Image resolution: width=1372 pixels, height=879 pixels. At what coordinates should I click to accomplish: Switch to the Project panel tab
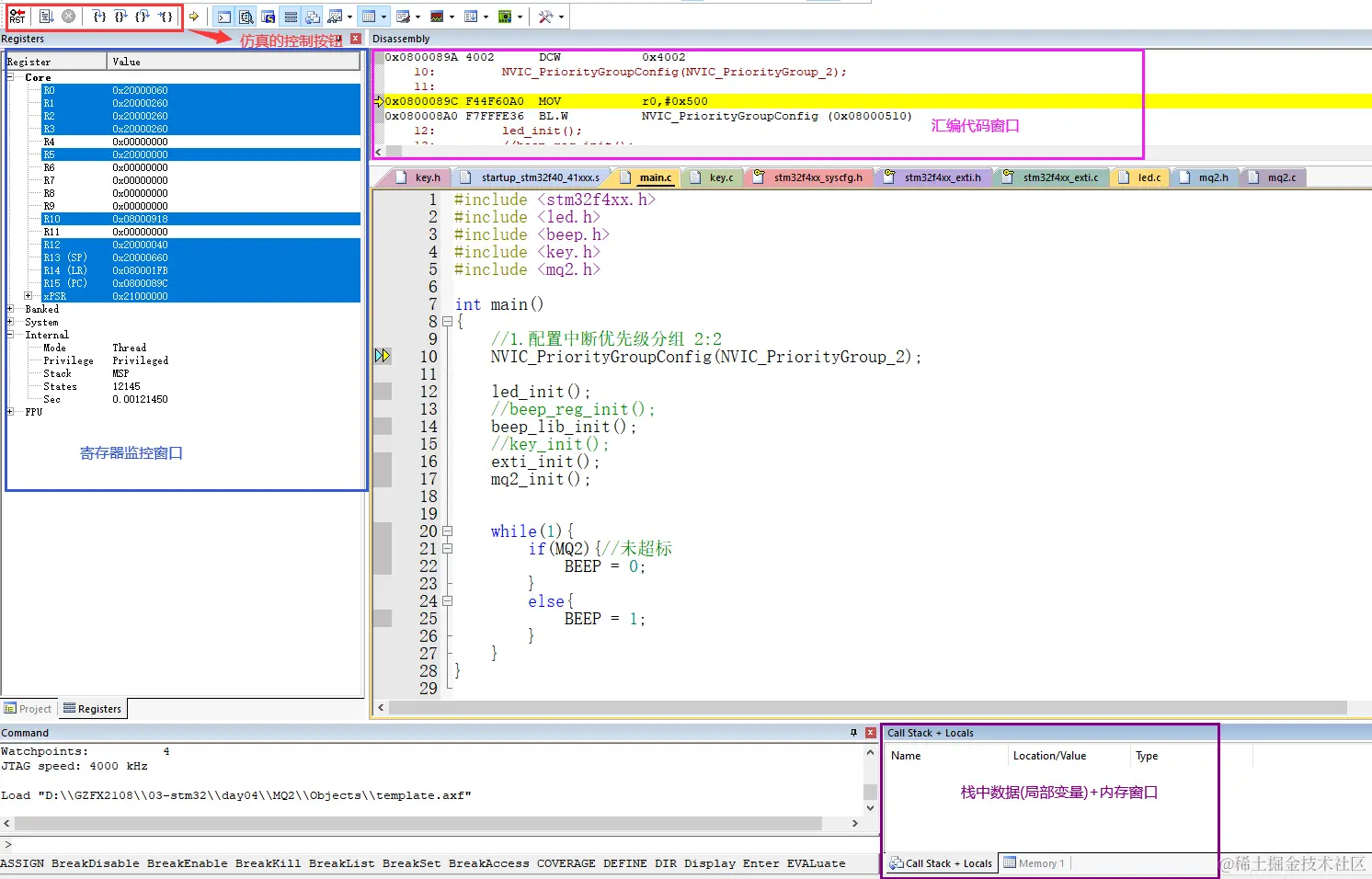28,709
